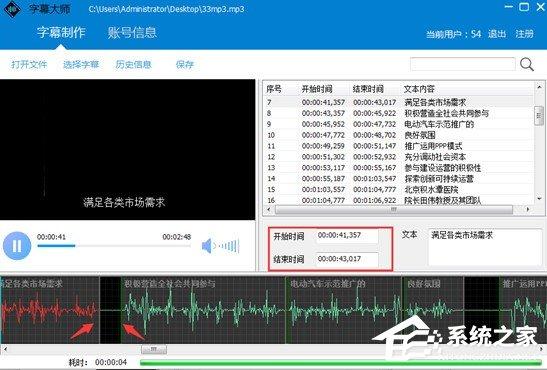Click the green 耗时 progress bar
The width and height of the screenshot is (547, 370).
pos(342,363)
